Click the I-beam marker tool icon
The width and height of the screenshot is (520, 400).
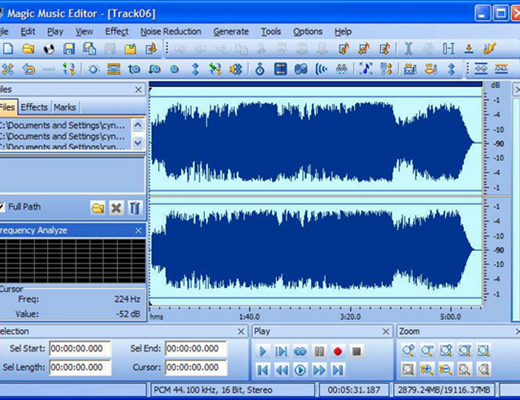click(x=408, y=49)
